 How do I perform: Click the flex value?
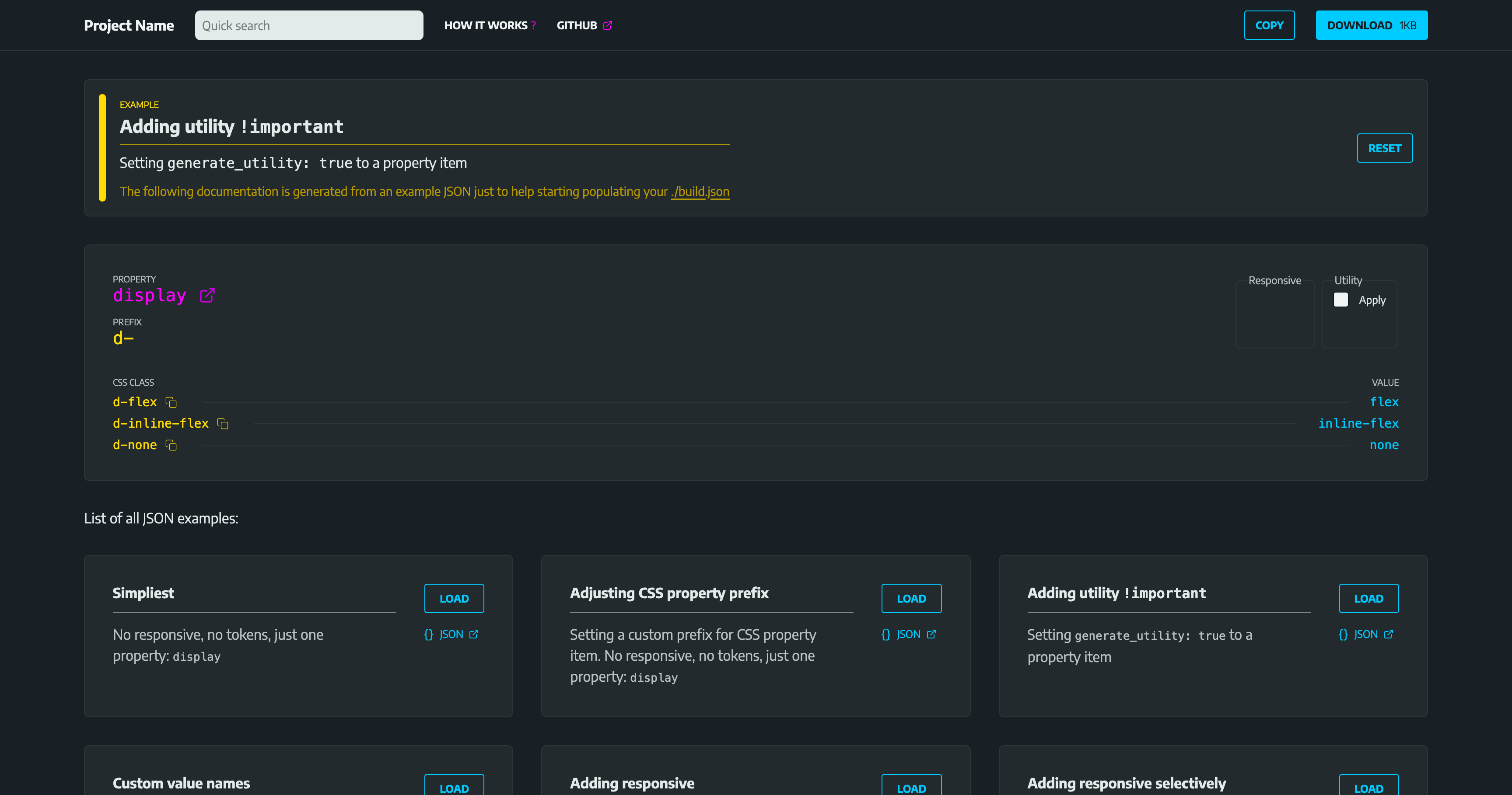(x=1384, y=402)
